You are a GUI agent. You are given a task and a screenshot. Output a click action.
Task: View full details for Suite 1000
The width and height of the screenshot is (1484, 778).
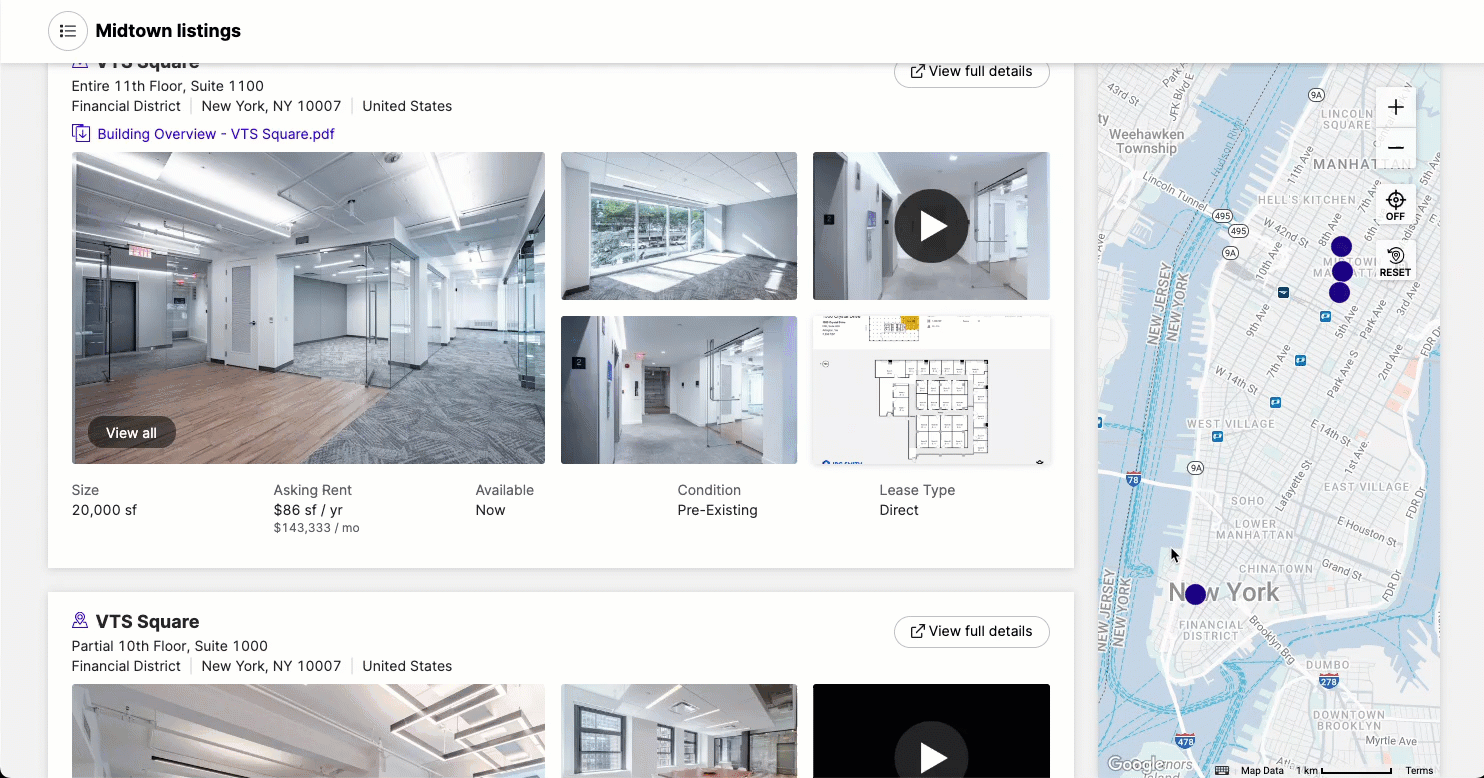[x=971, y=631]
